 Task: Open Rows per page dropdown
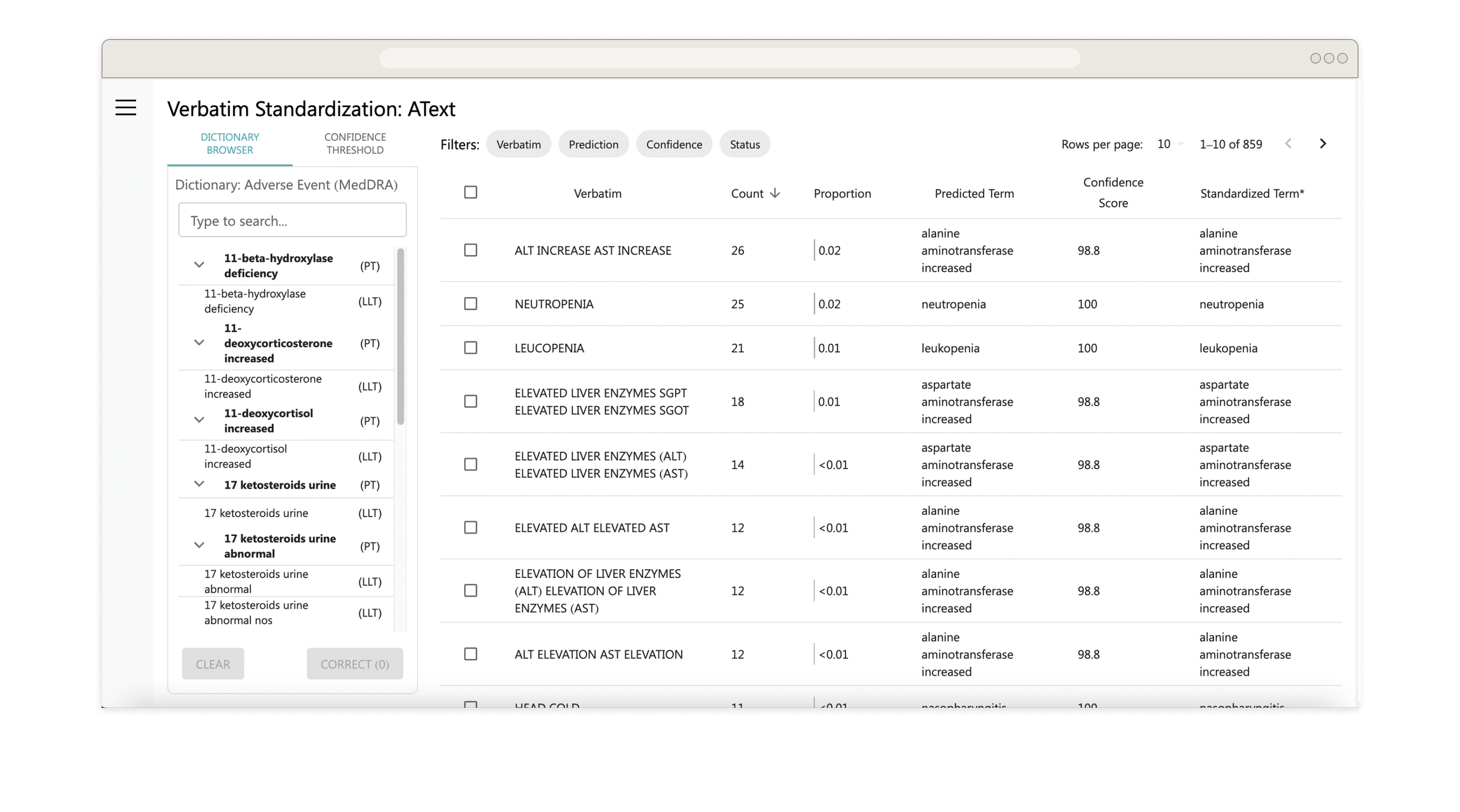coord(1170,144)
